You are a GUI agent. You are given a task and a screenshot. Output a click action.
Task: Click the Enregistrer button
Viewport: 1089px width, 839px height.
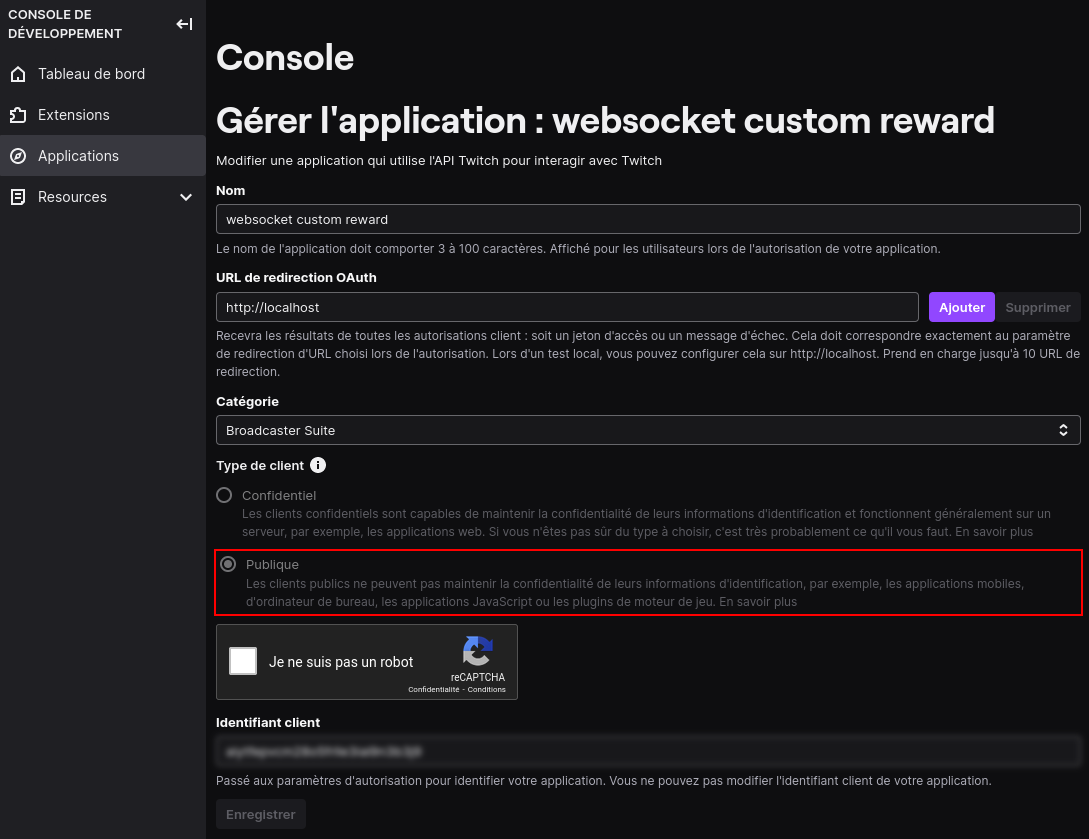[x=260, y=815]
